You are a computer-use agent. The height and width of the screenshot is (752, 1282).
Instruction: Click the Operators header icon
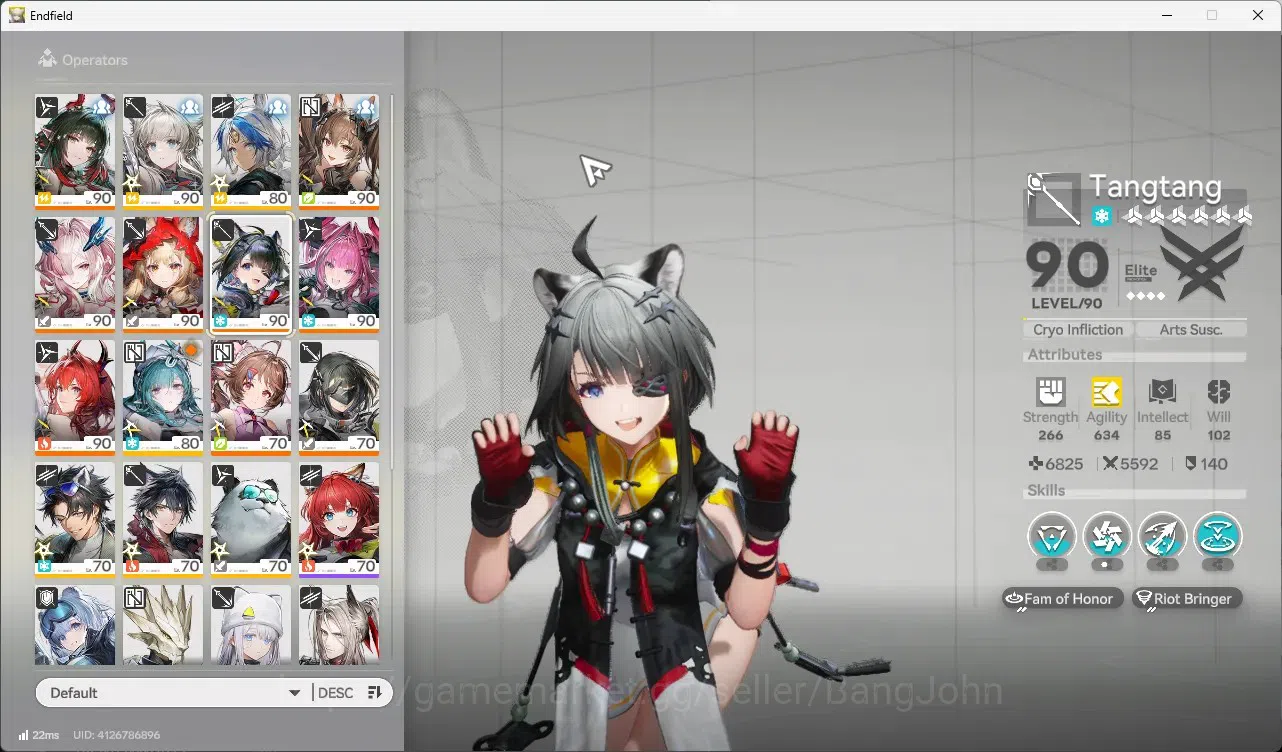click(x=47, y=60)
